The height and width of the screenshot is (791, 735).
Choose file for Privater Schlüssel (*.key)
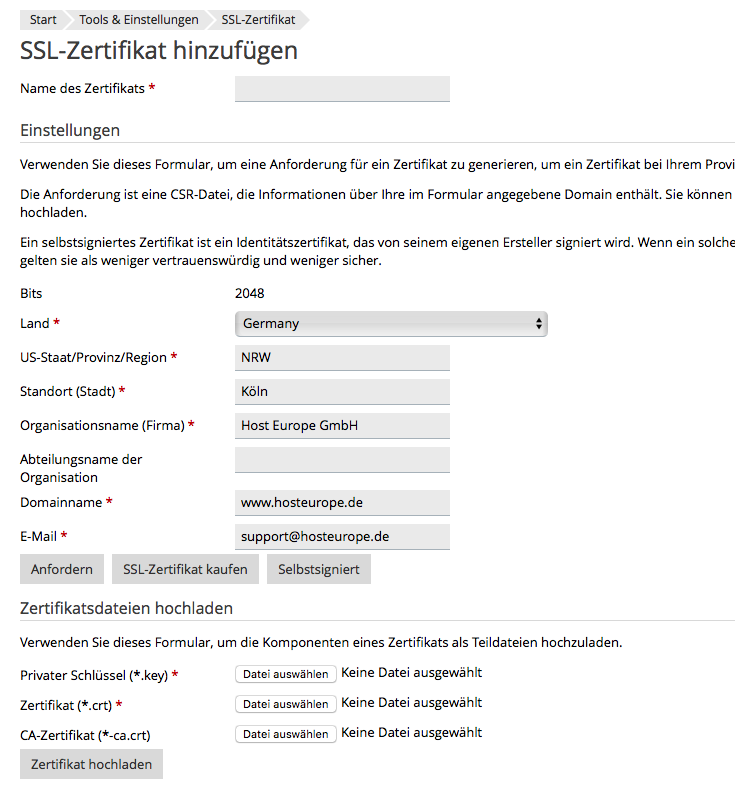(x=286, y=674)
